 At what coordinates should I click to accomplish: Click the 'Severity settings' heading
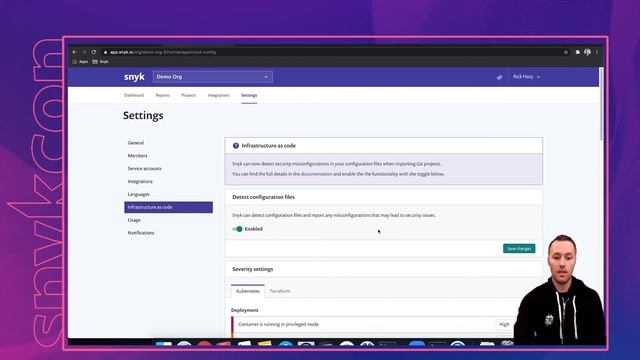click(253, 269)
